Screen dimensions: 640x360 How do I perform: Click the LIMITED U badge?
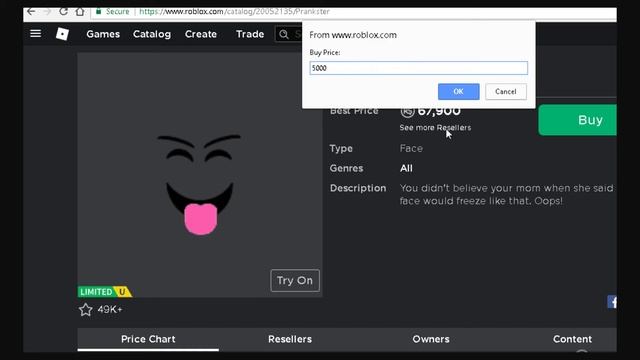(105, 292)
